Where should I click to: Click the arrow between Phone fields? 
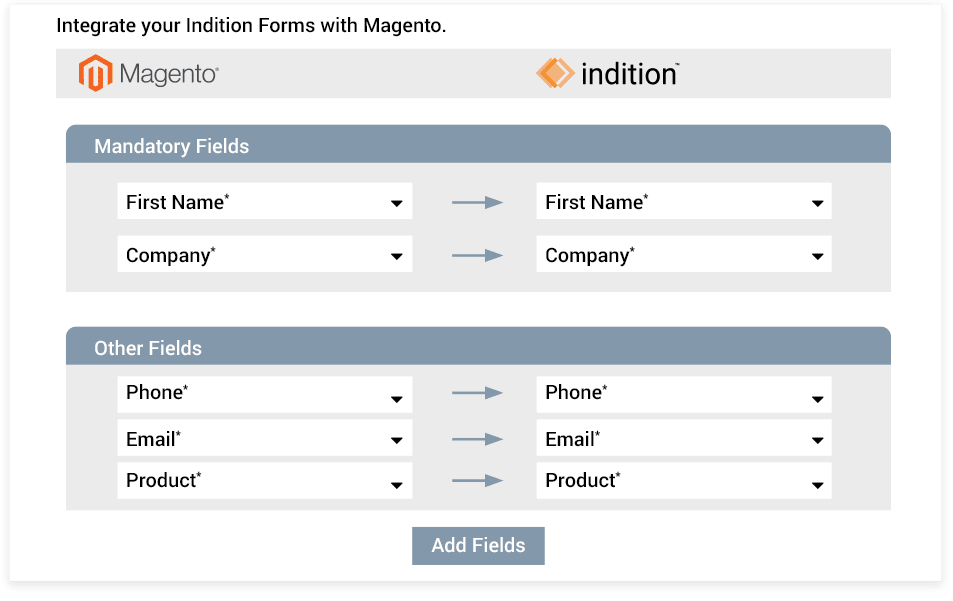pyautogui.click(x=477, y=393)
